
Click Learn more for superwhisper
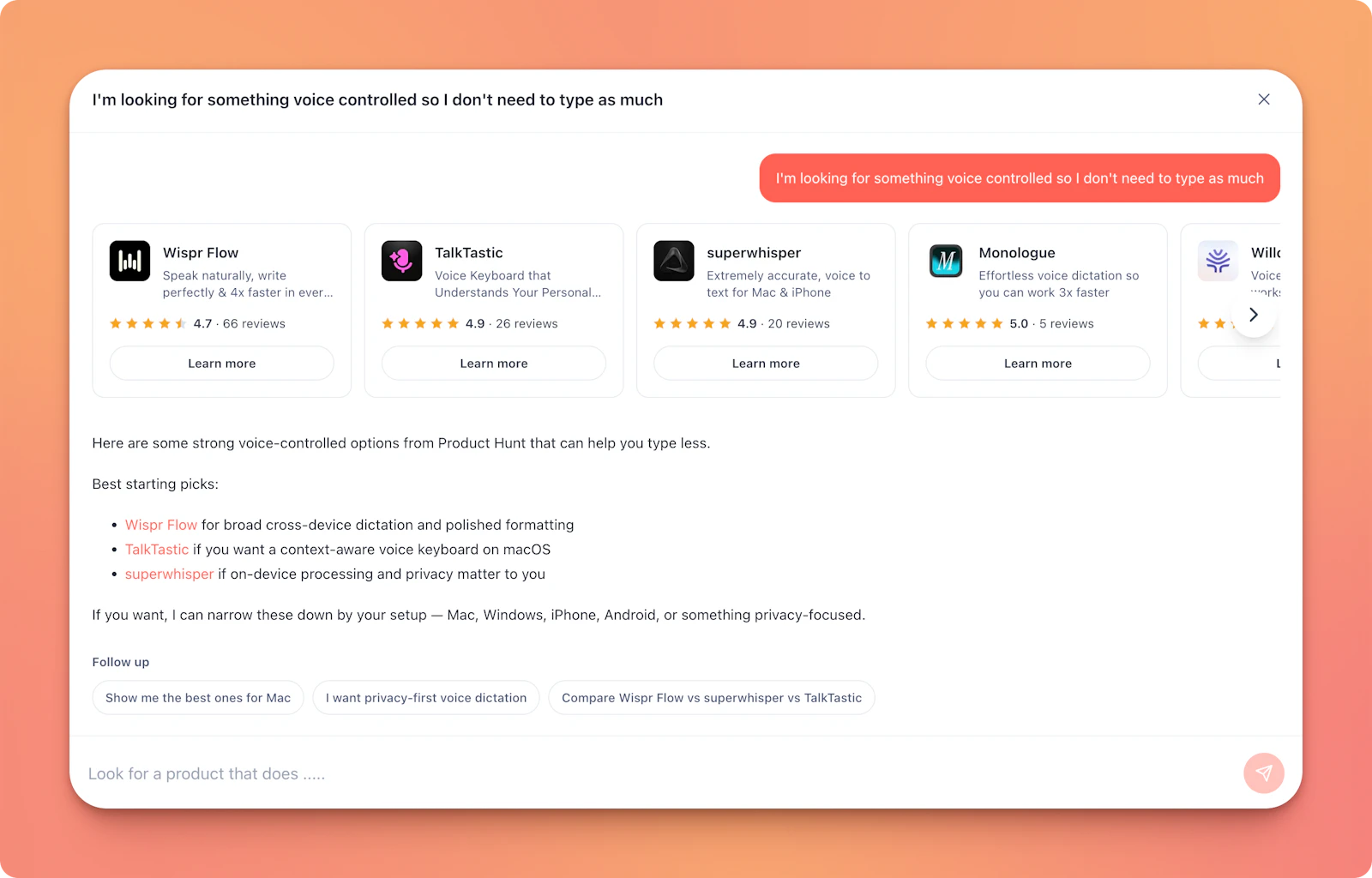click(765, 363)
